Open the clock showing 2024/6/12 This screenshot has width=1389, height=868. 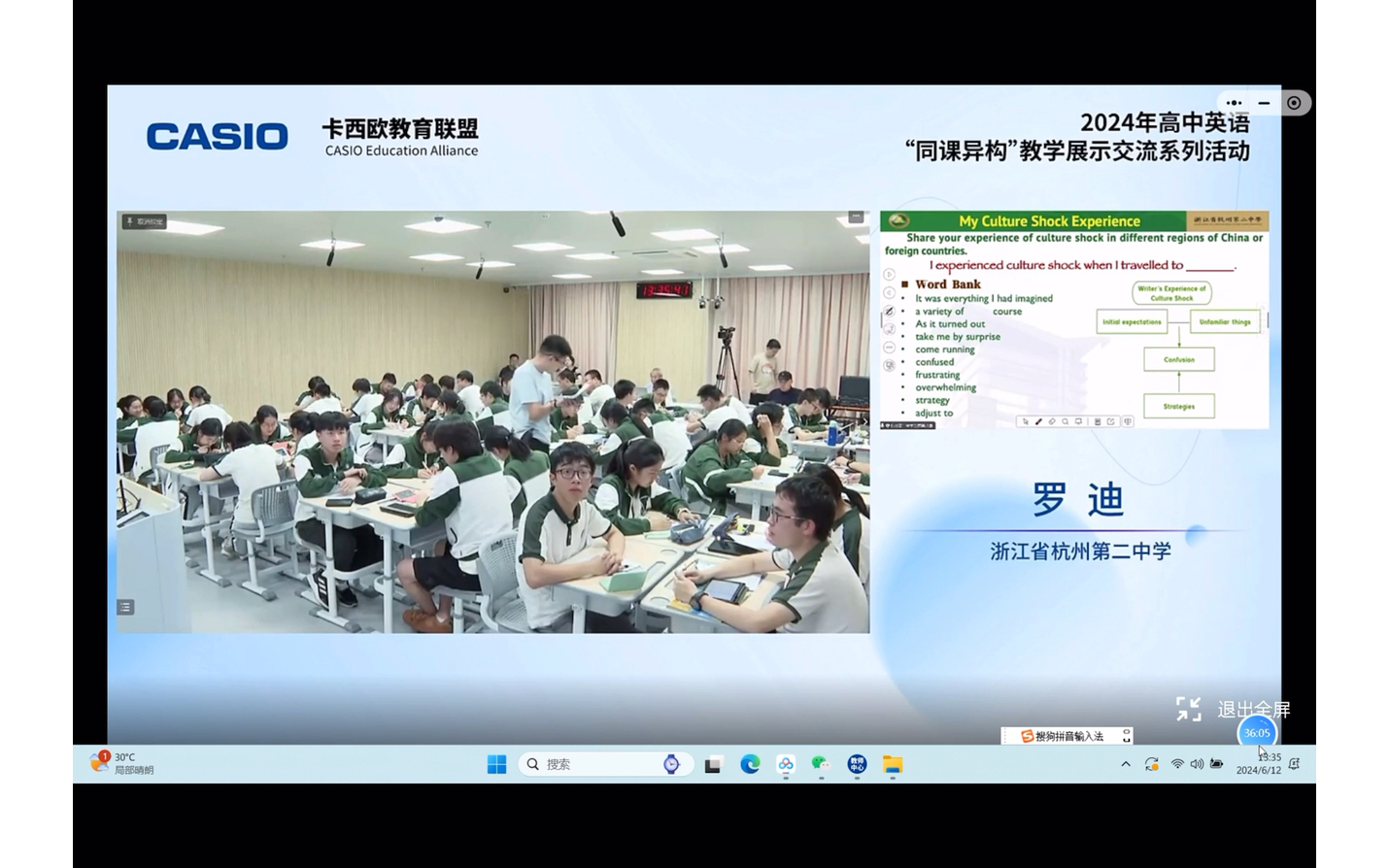click(x=1259, y=764)
